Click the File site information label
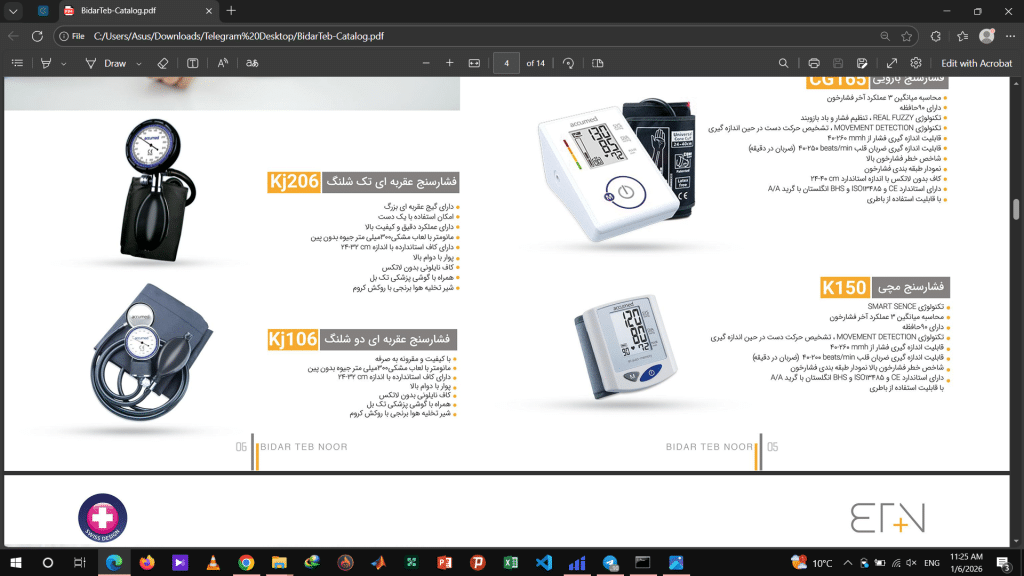Image resolution: width=1024 pixels, height=576 pixels. click(x=72, y=36)
